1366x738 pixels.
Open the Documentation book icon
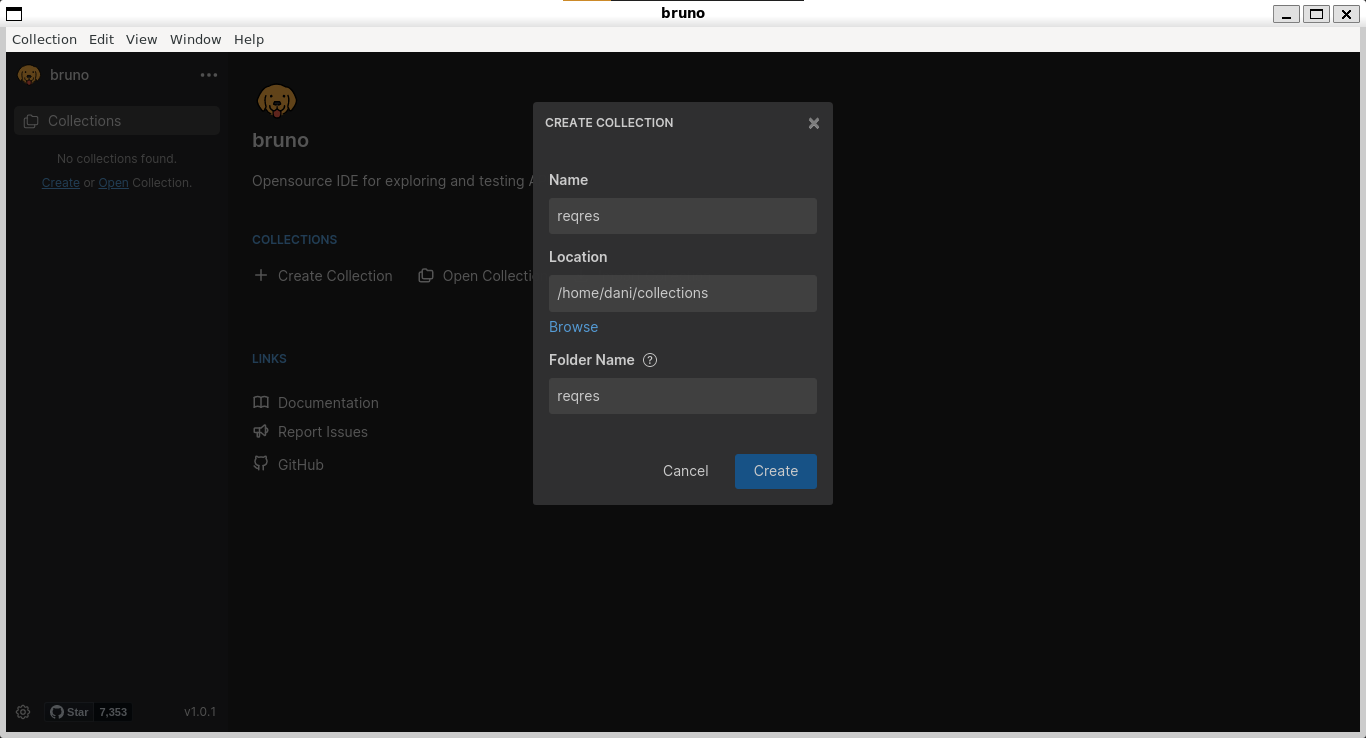pyautogui.click(x=261, y=402)
